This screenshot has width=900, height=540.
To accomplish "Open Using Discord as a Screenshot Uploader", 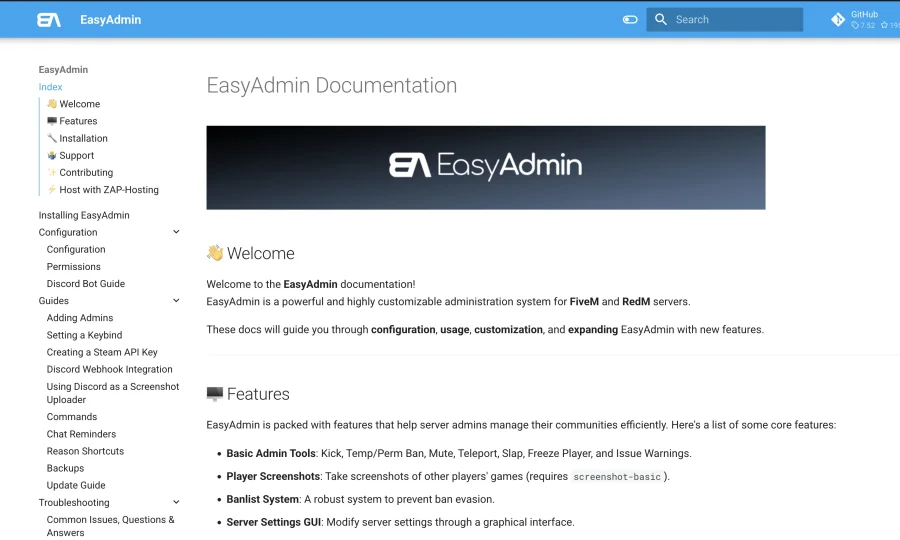I will pos(112,393).
